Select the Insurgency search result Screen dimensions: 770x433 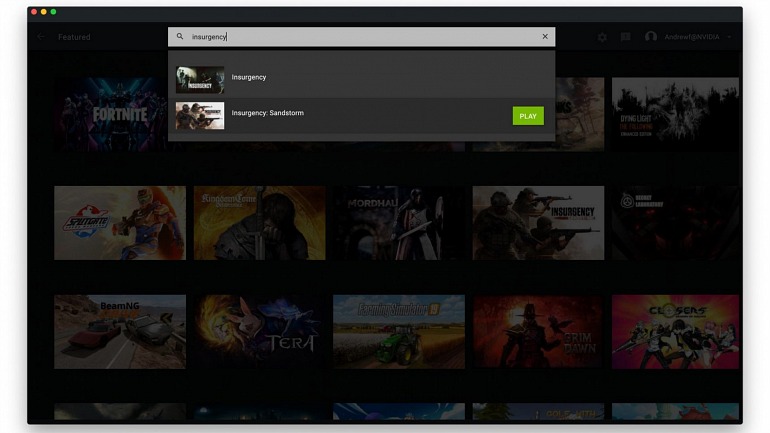[361, 80]
